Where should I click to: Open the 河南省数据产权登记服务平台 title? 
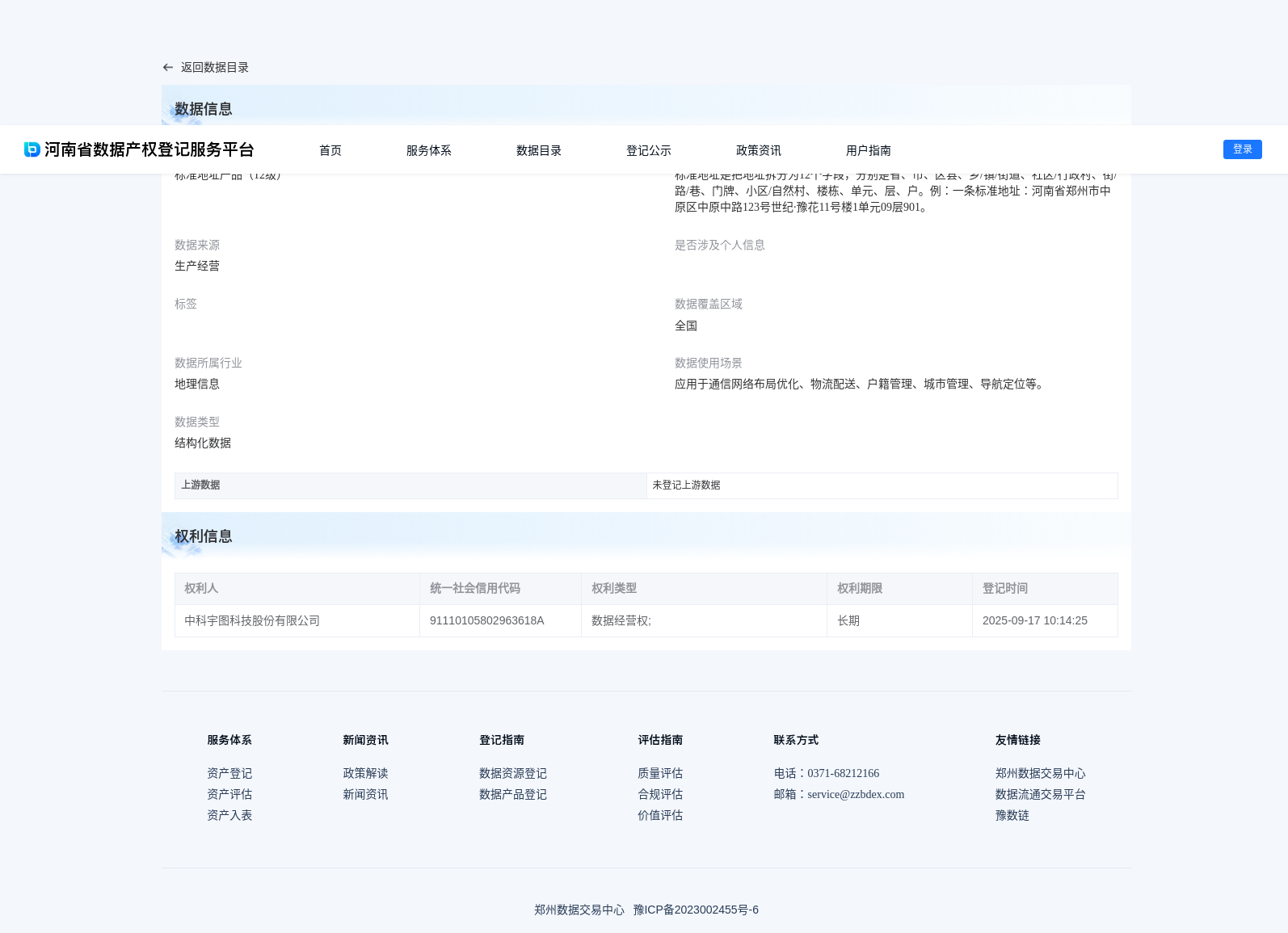pos(149,149)
